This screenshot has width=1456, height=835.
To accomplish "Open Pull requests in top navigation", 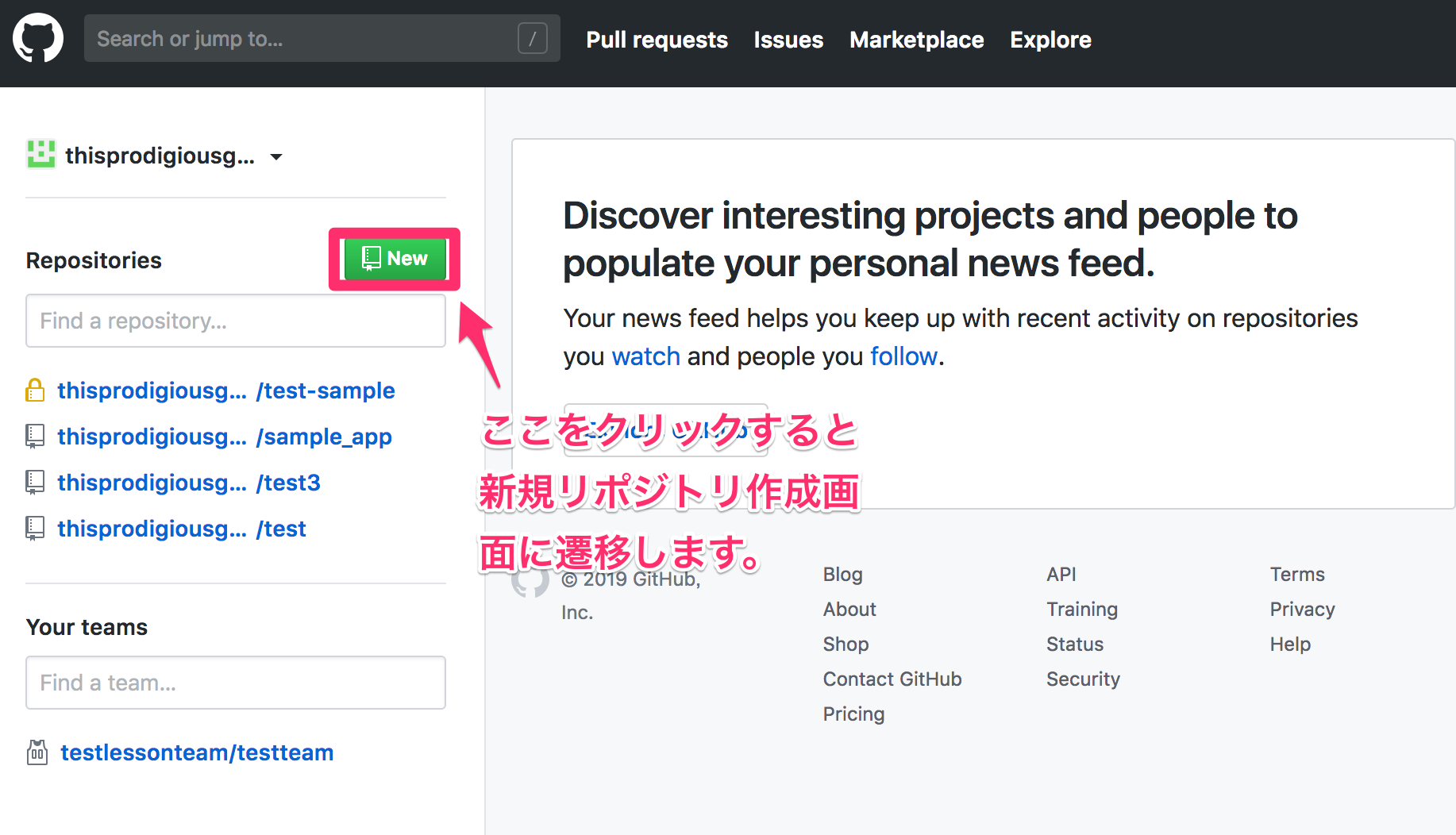I will [x=657, y=40].
